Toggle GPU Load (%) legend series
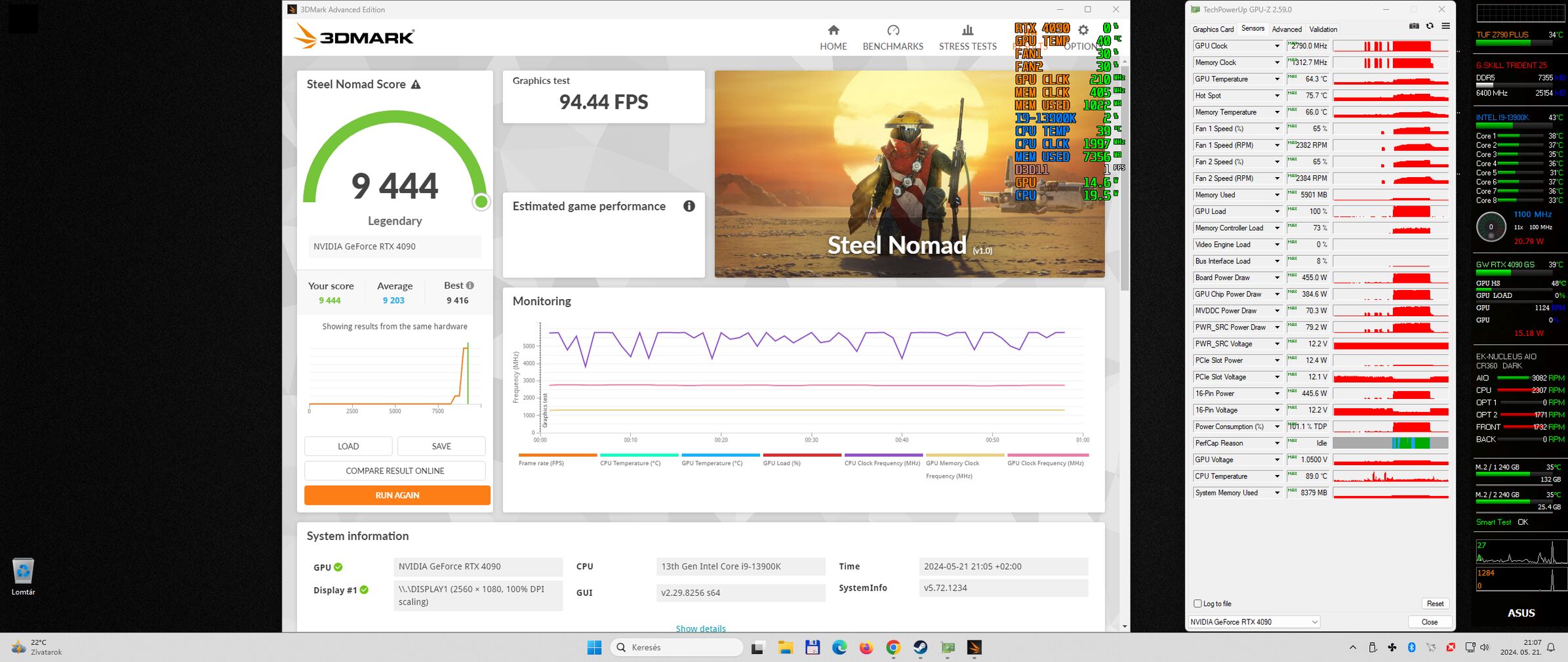This screenshot has height=662, width=1568. 802,459
